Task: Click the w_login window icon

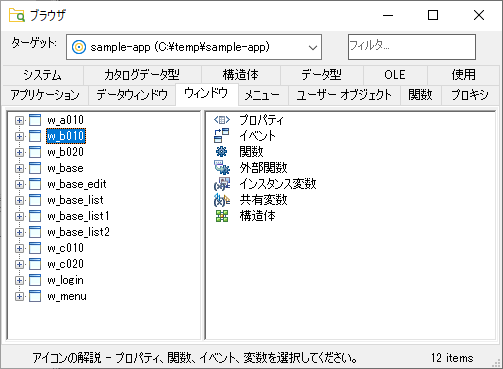Action: [35, 280]
